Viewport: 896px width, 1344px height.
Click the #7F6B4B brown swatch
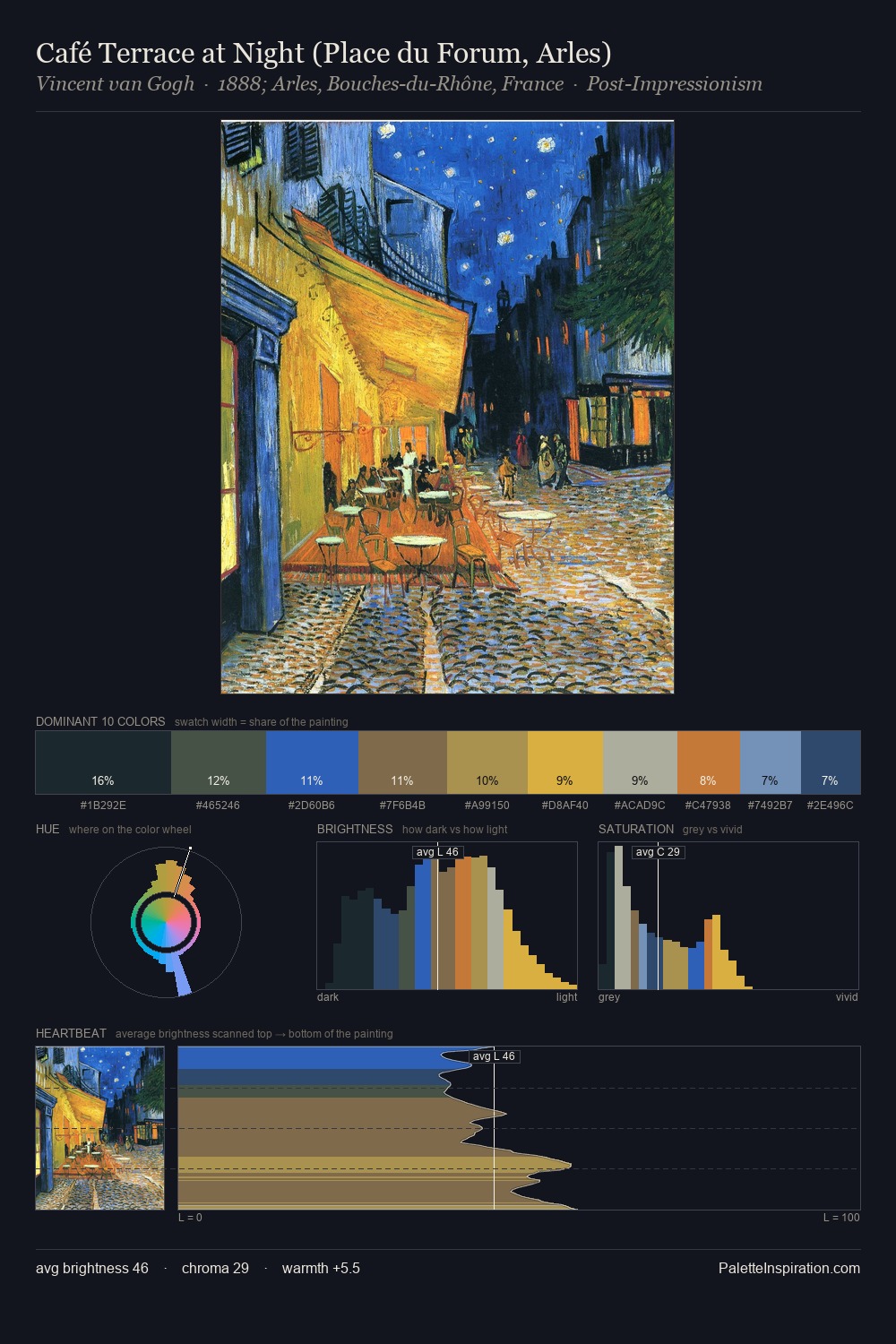[x=402, y=762]
